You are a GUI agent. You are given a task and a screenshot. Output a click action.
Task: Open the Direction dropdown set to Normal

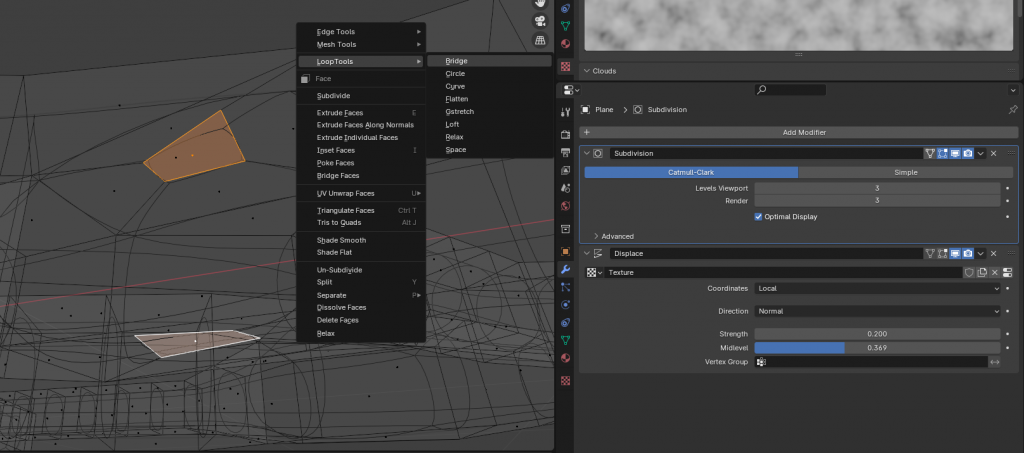coord(877,311)
